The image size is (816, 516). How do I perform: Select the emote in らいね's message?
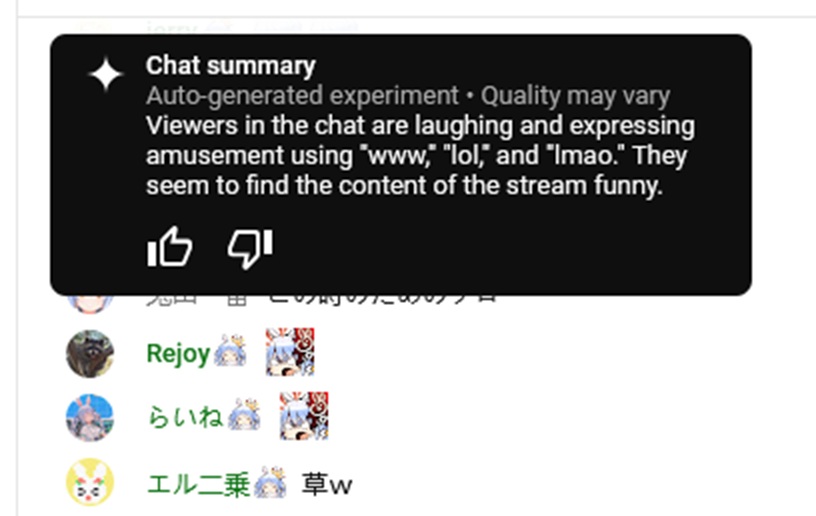pos(304,416)
